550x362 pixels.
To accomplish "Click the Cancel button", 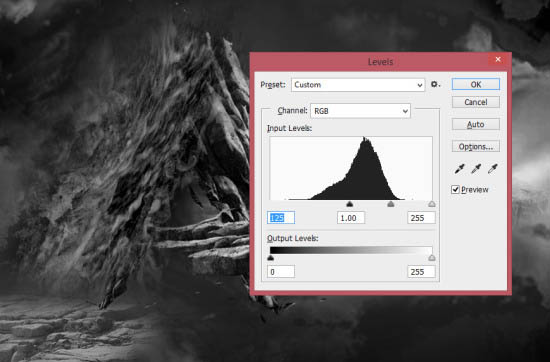I will click(x=476, y=102).
